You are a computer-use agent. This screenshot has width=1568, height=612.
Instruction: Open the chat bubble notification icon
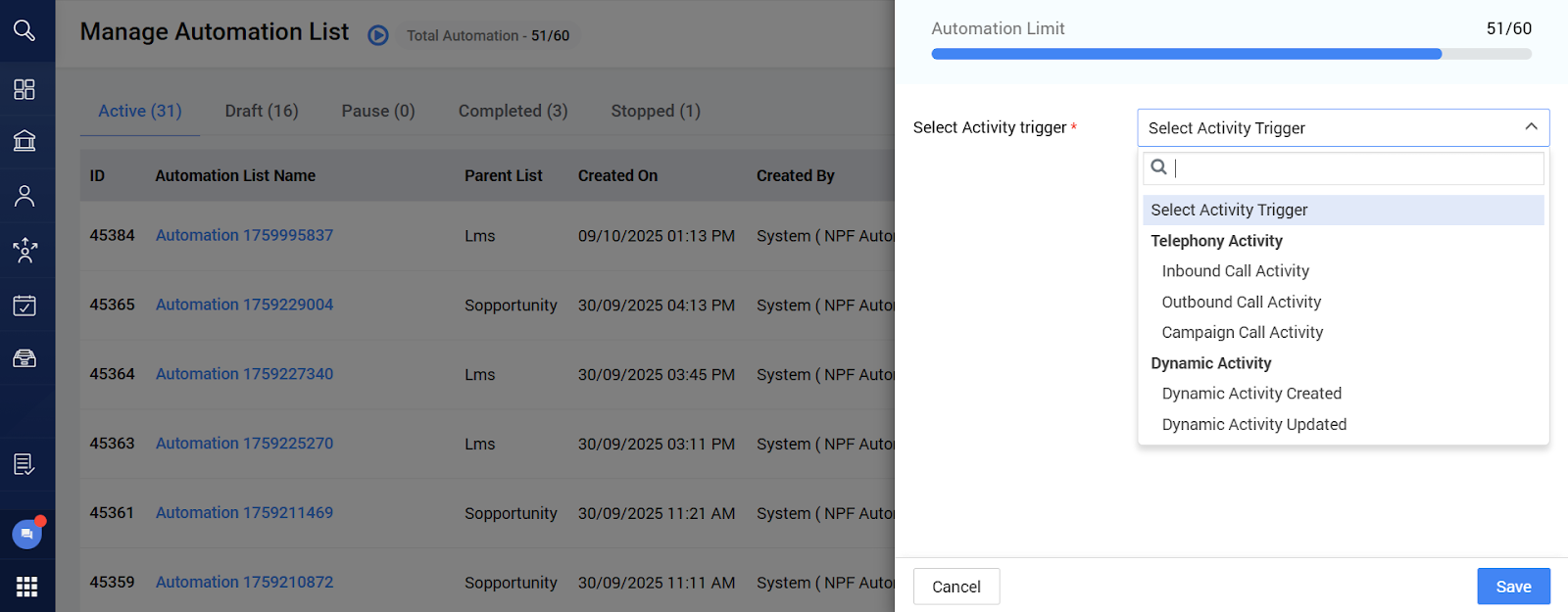pos(26,534)
